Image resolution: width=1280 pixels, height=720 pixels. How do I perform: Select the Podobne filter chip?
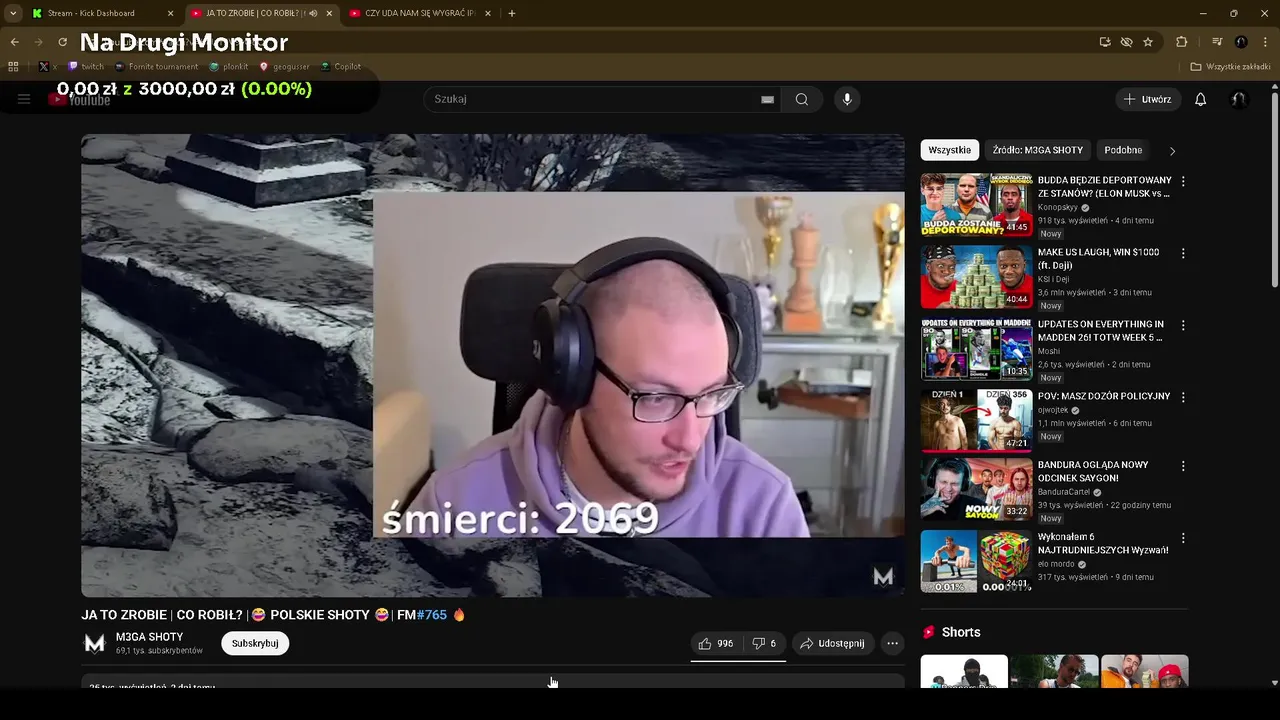1123,150
